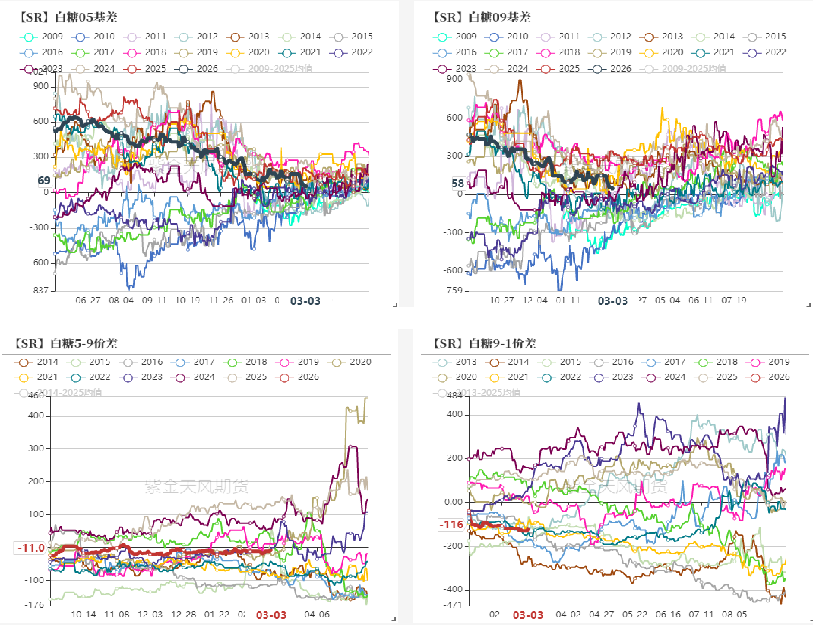Click the 2025 label in 白糖09基差 legend

(x=569, y=68)
